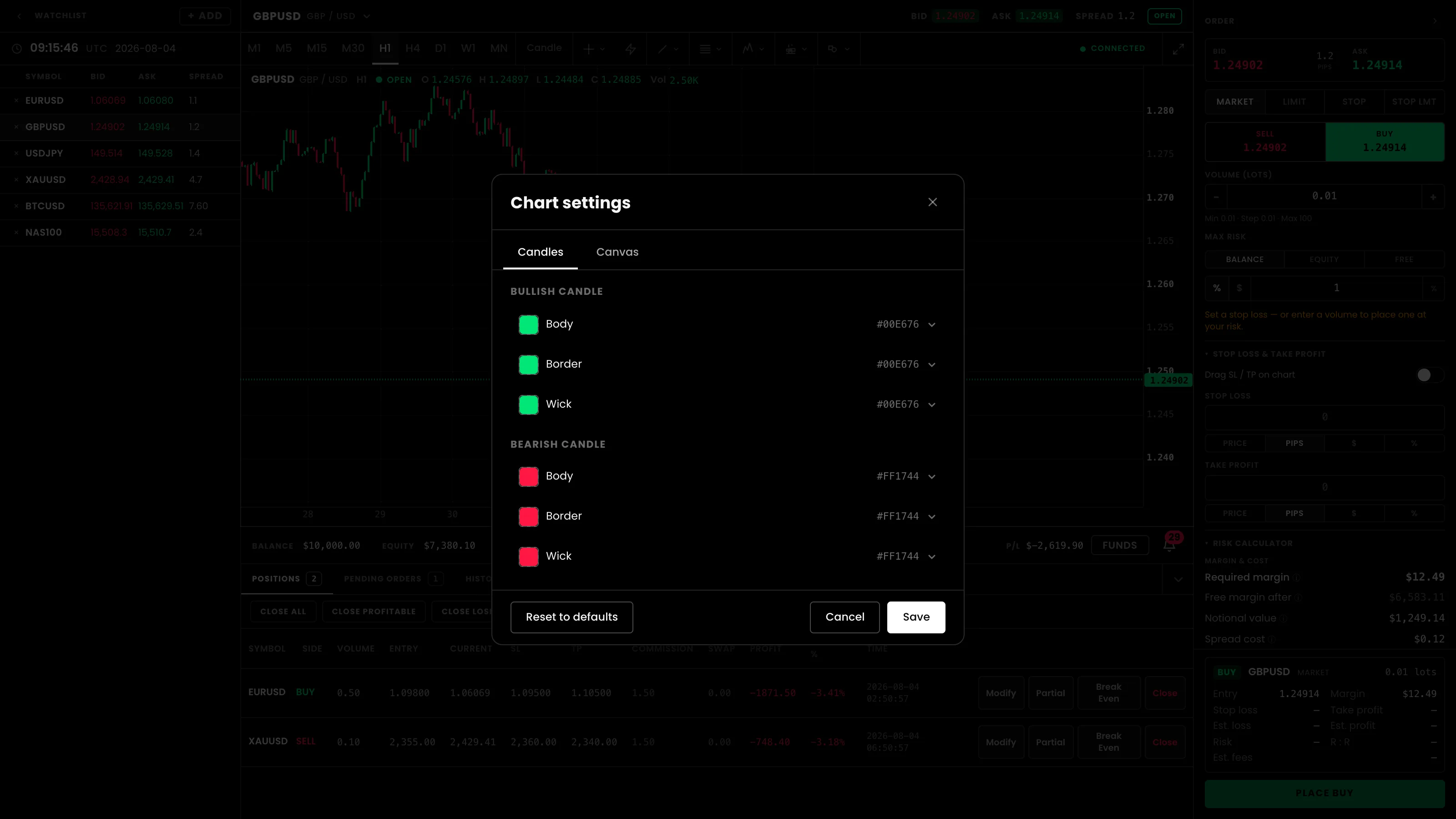Collapse the positions panel with the chevron

pyautogui.click(x=1178, y=579)
